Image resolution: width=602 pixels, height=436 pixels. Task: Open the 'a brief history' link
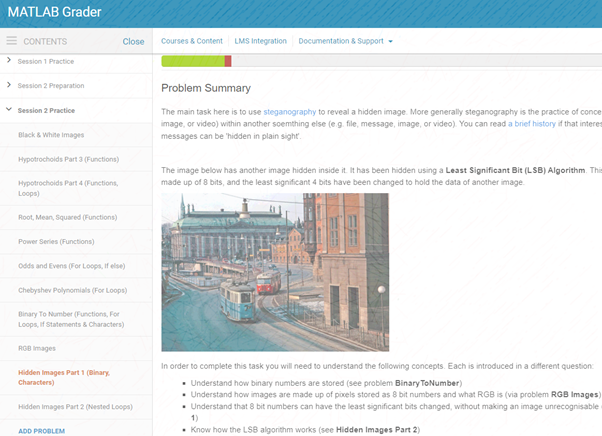532,124
